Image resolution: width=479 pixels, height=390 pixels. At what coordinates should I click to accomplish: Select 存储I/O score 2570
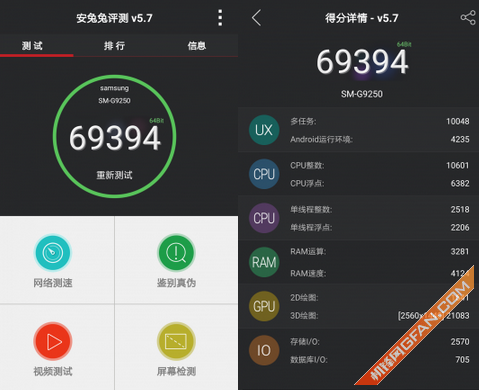pyautogui.click(x=460, y=342)
